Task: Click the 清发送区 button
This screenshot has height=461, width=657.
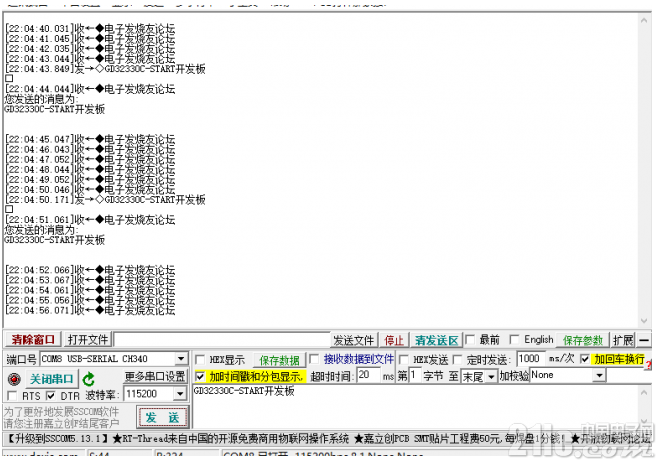Action: (437, 340)
